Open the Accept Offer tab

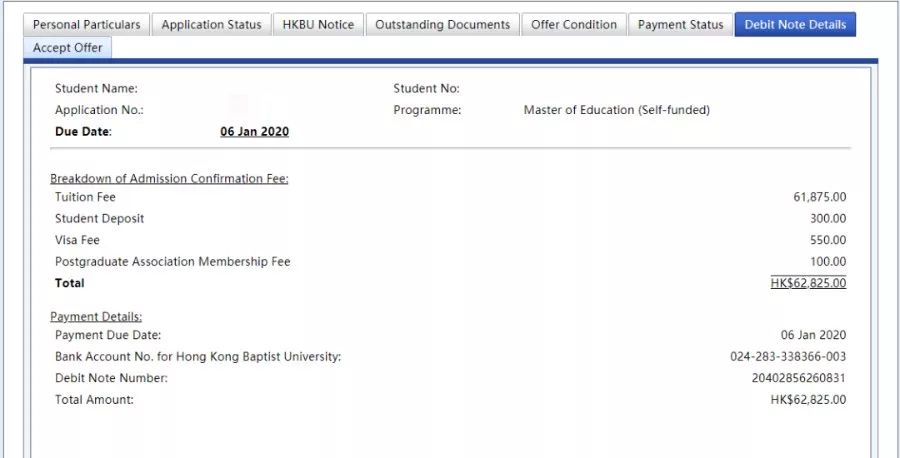68,47
